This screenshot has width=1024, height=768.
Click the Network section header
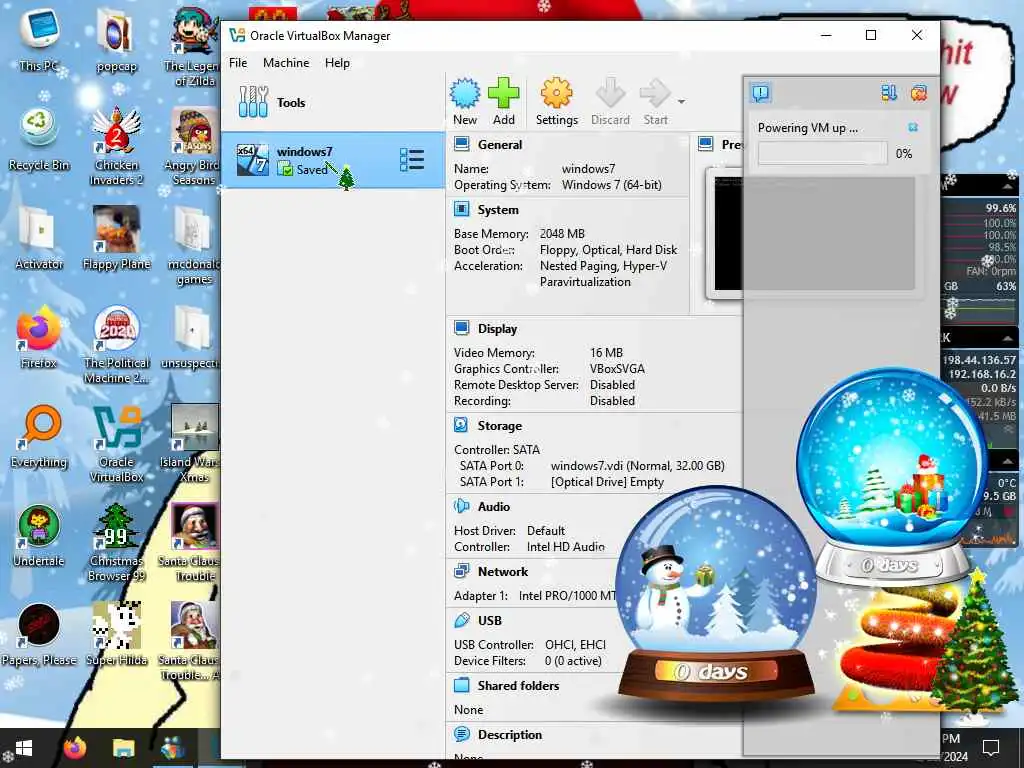click(503, 571)
